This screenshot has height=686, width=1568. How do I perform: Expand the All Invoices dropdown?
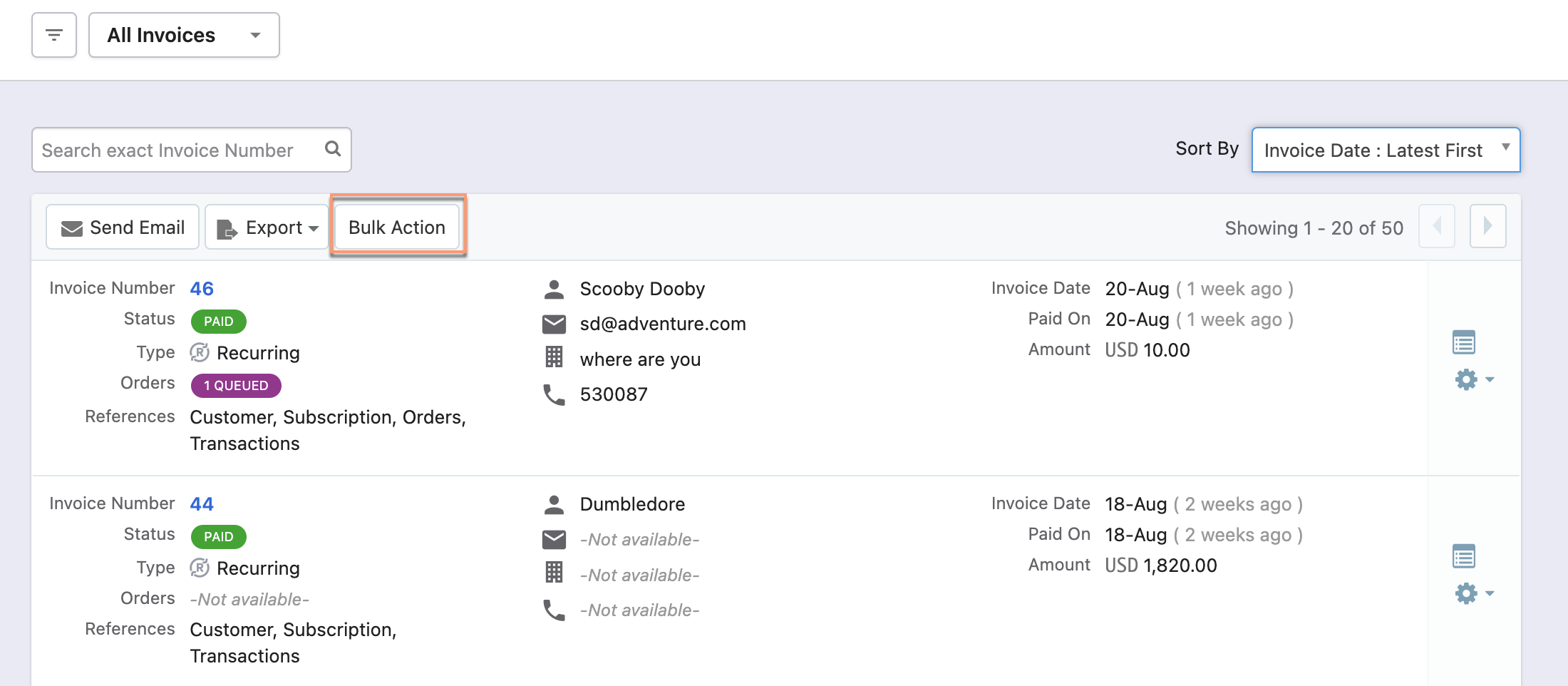pos(184,35)
